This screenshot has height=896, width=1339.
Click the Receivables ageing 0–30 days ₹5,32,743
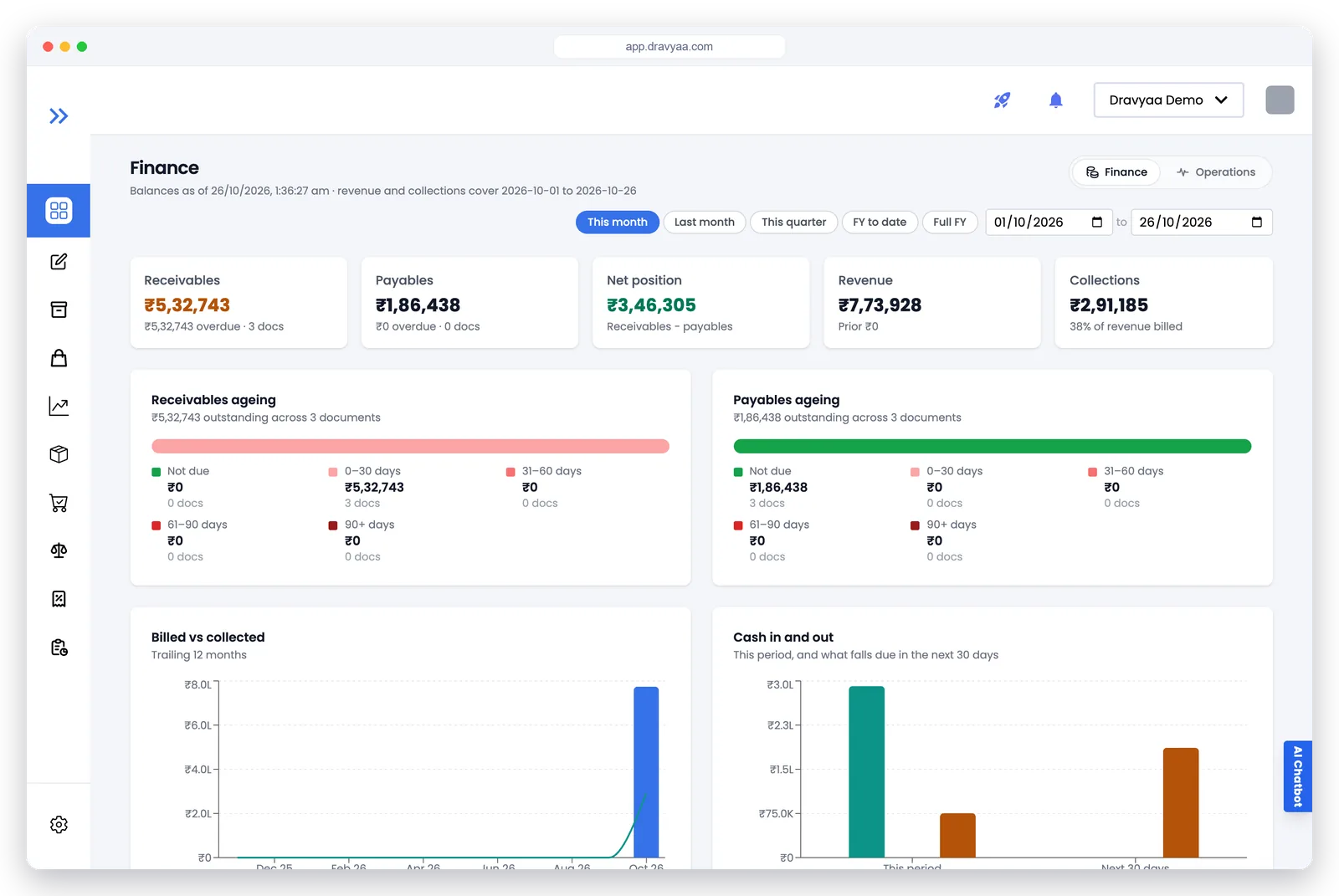point(374,488)
